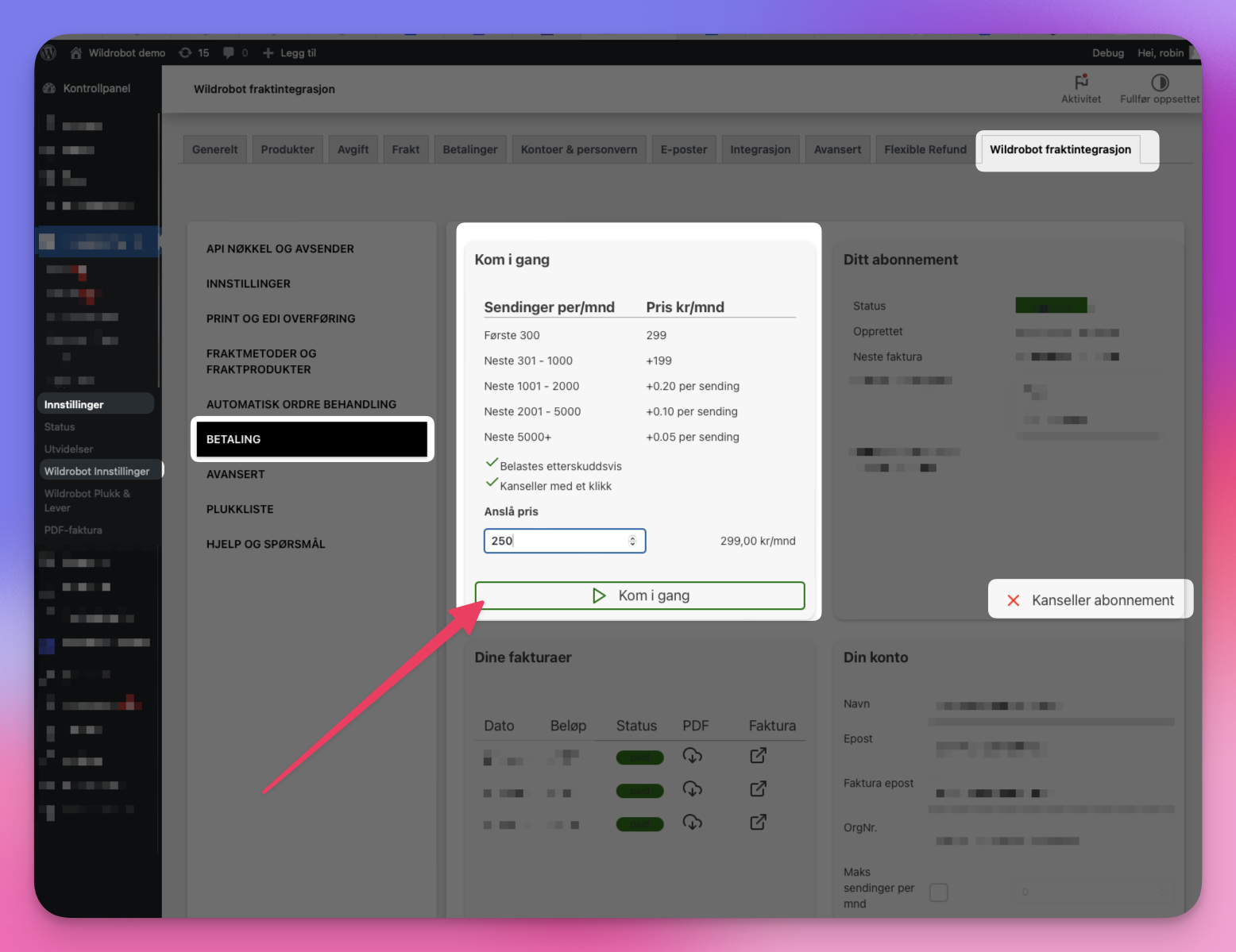This screenshot has height=952, width=1236.
Task: Select the BETALING menu item
Action: (x=312, y=439)
